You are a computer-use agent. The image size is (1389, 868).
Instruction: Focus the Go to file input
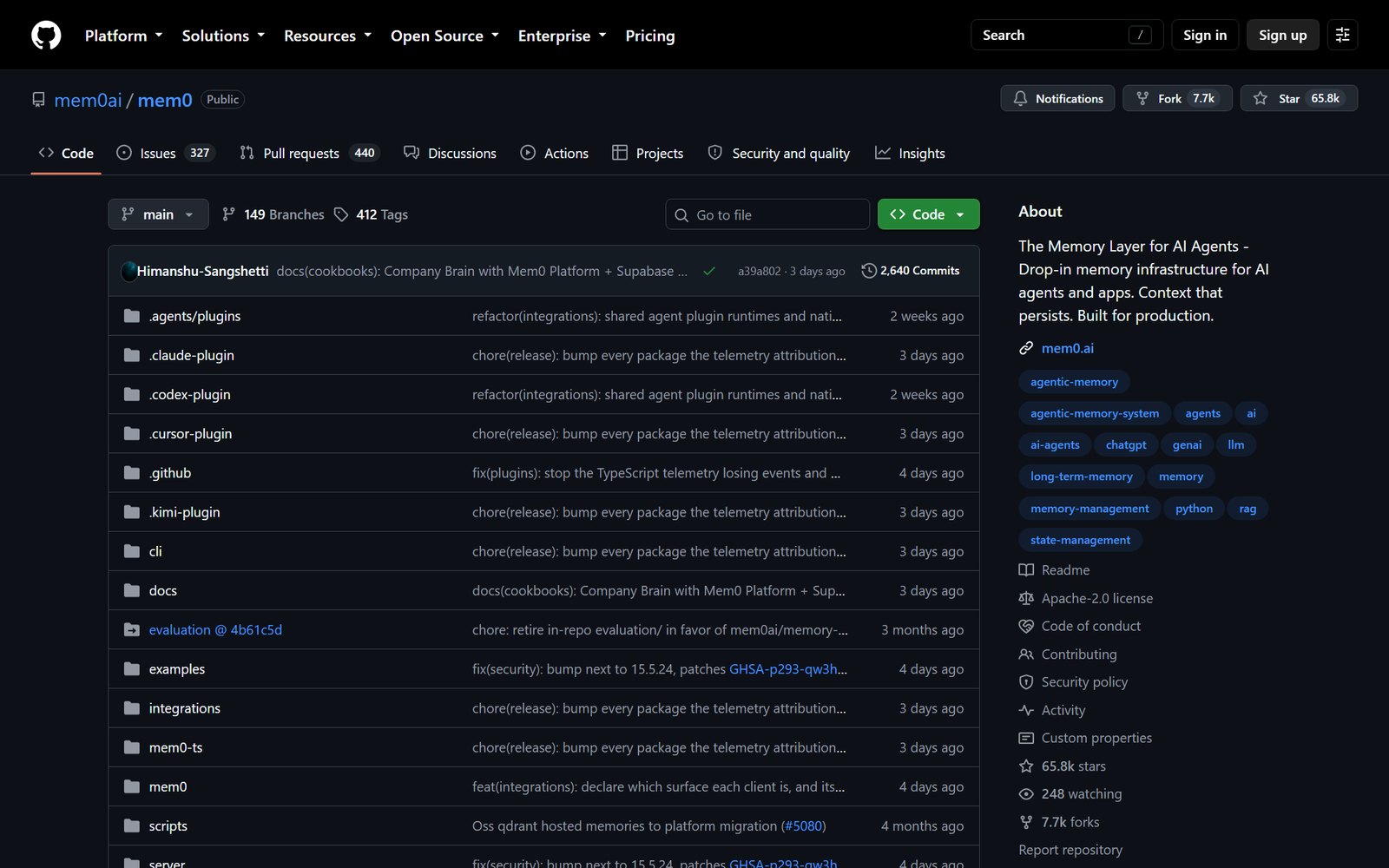pos(767,214)
